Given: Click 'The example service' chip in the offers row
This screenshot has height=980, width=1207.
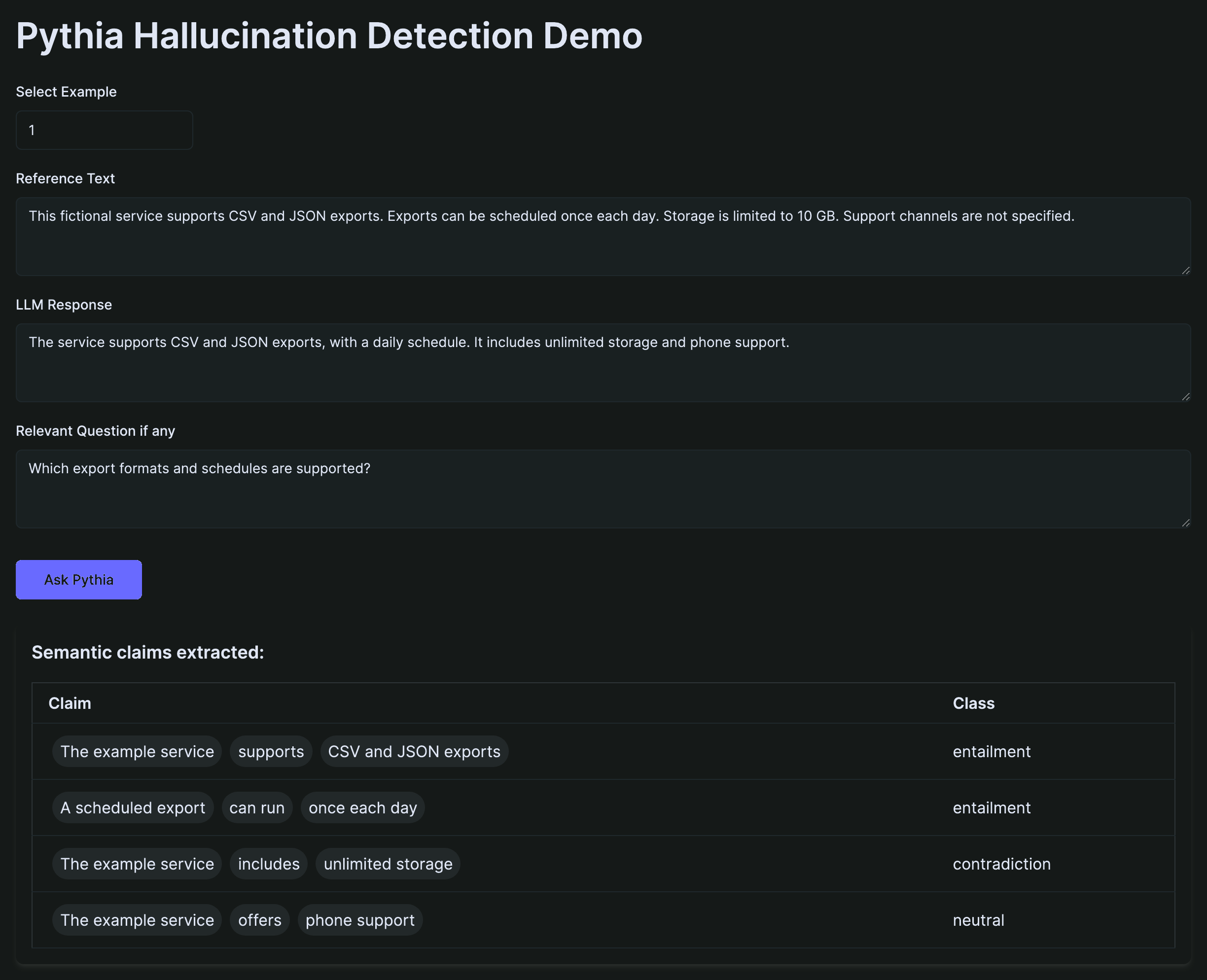Looking at the screenshot, I should click(x=137, y=919).
